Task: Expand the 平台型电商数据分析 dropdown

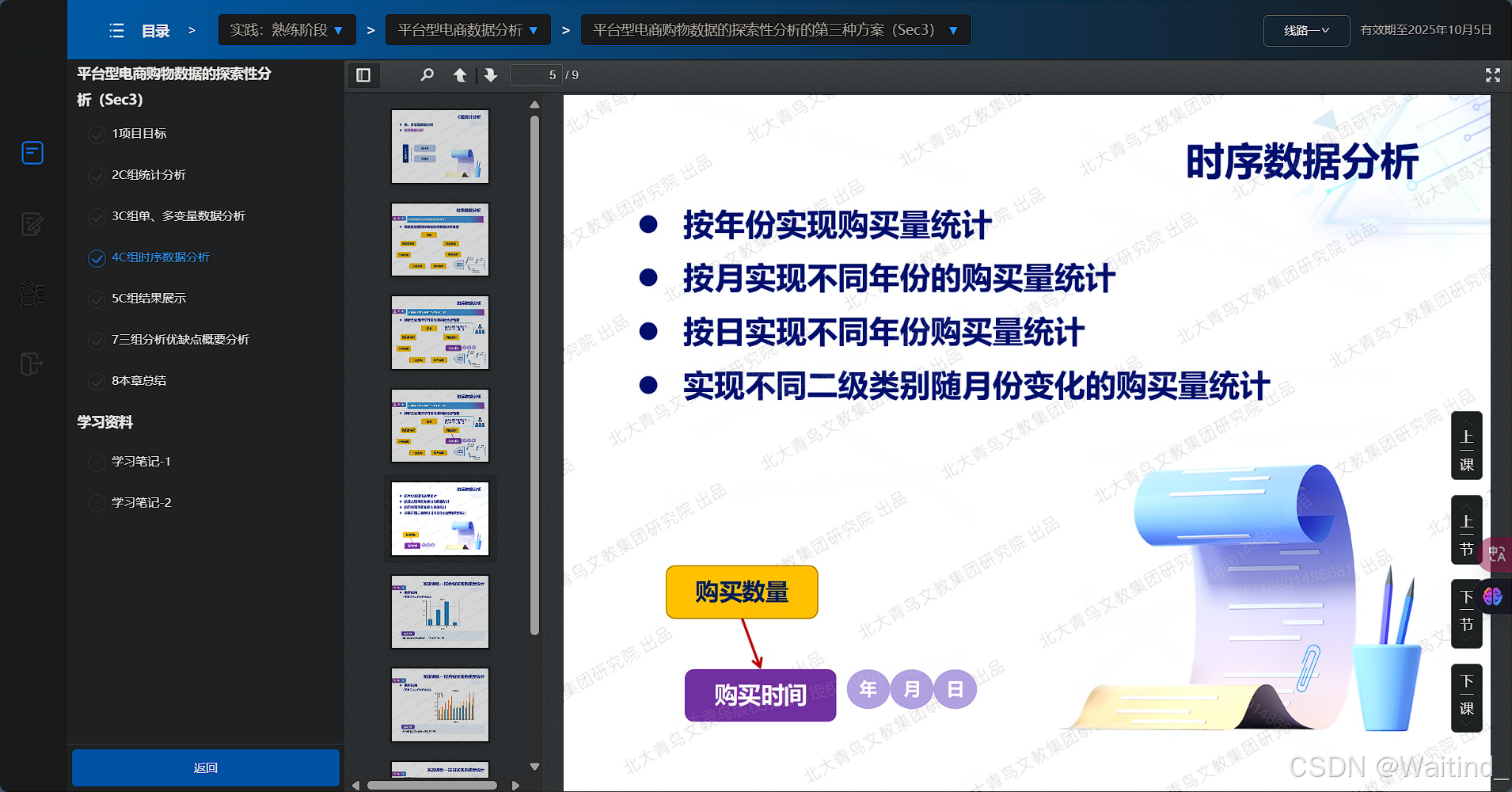Action: point(468,30)
